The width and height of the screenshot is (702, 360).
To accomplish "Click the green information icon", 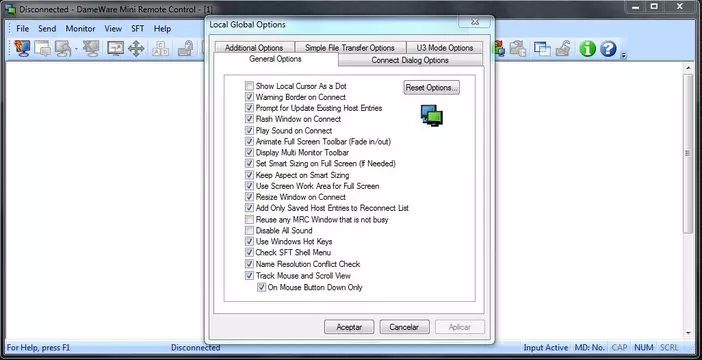I will click(587, 48).
